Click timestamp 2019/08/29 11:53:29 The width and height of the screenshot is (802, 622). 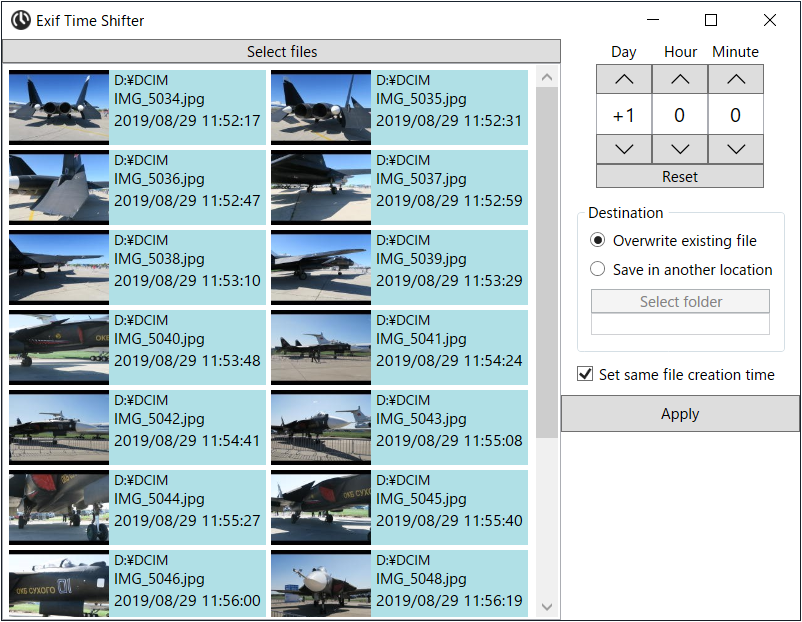point(449,281)
